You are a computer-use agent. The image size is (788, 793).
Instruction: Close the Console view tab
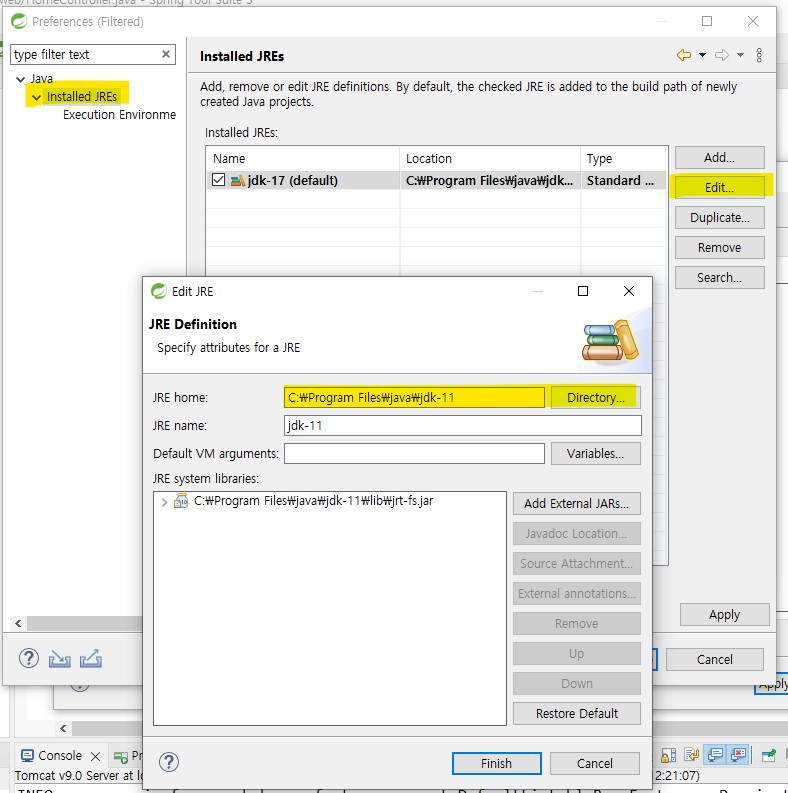(x=96, y=756)
